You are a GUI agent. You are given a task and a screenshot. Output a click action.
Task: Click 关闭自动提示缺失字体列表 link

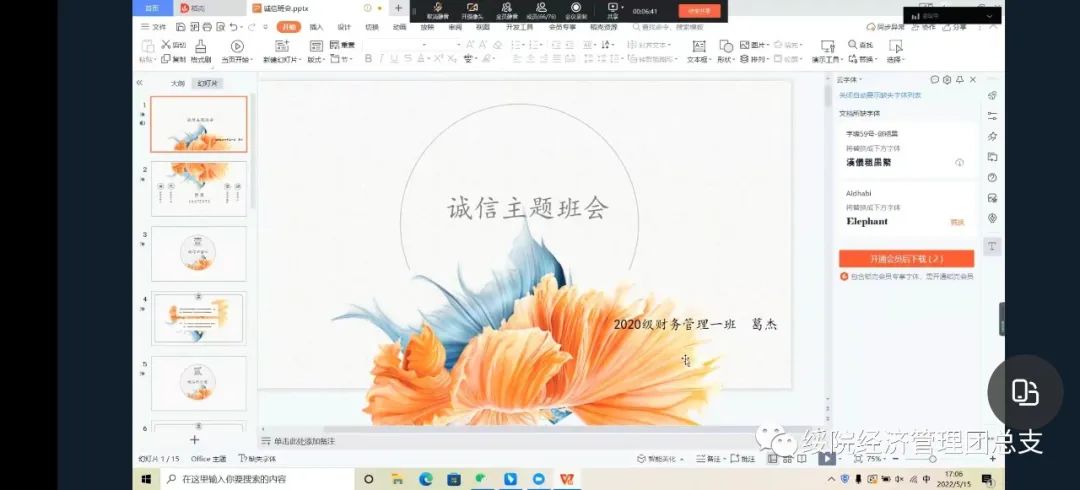point(880,96)
